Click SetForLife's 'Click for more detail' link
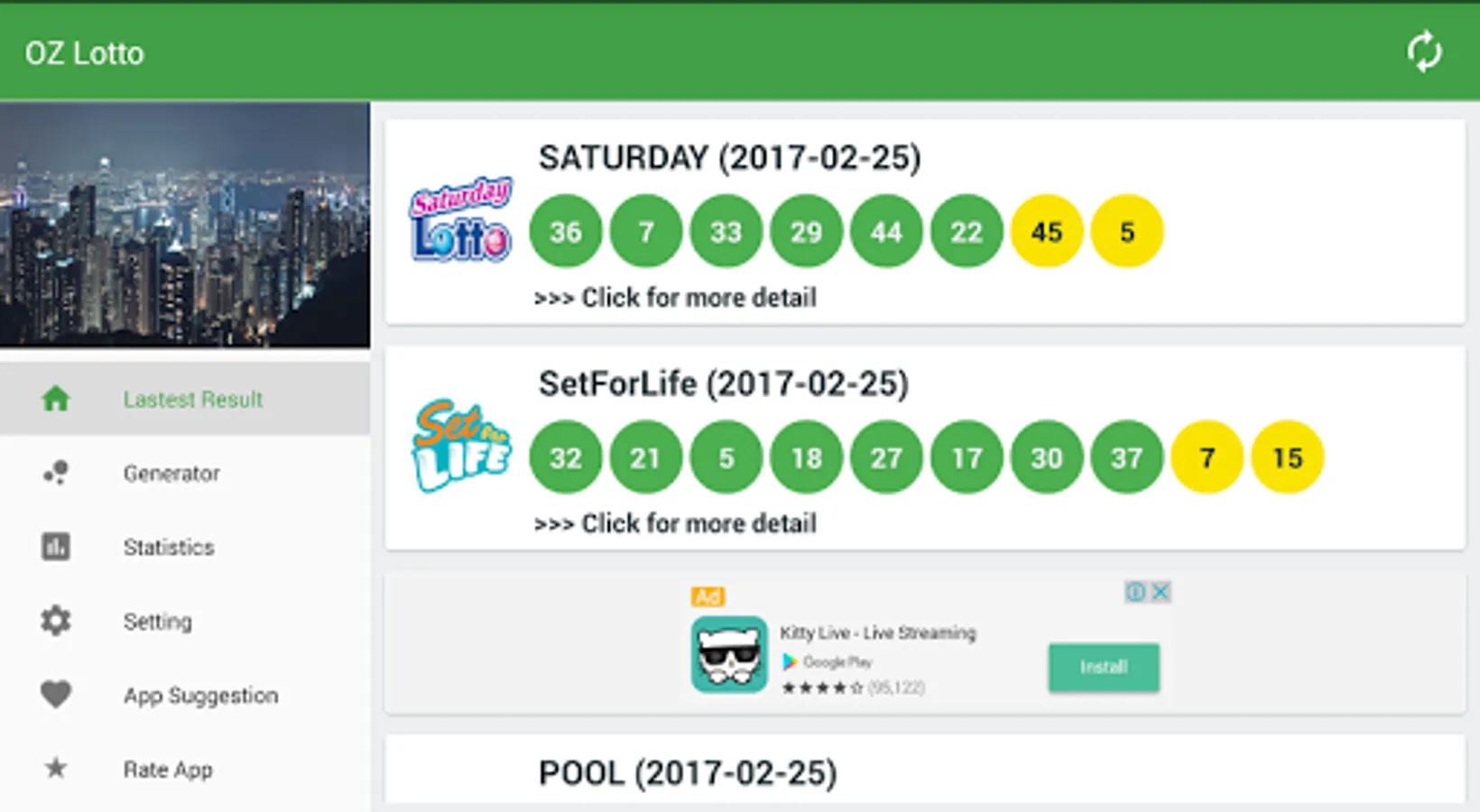Image resolution: width=1480 pixels, height=812 pixels. (675, 523)
